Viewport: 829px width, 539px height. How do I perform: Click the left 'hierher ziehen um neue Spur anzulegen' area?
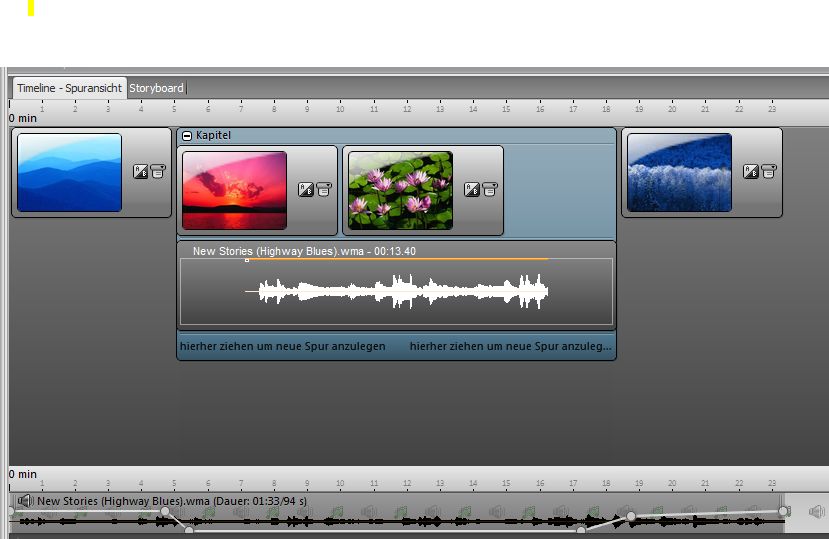282,347
